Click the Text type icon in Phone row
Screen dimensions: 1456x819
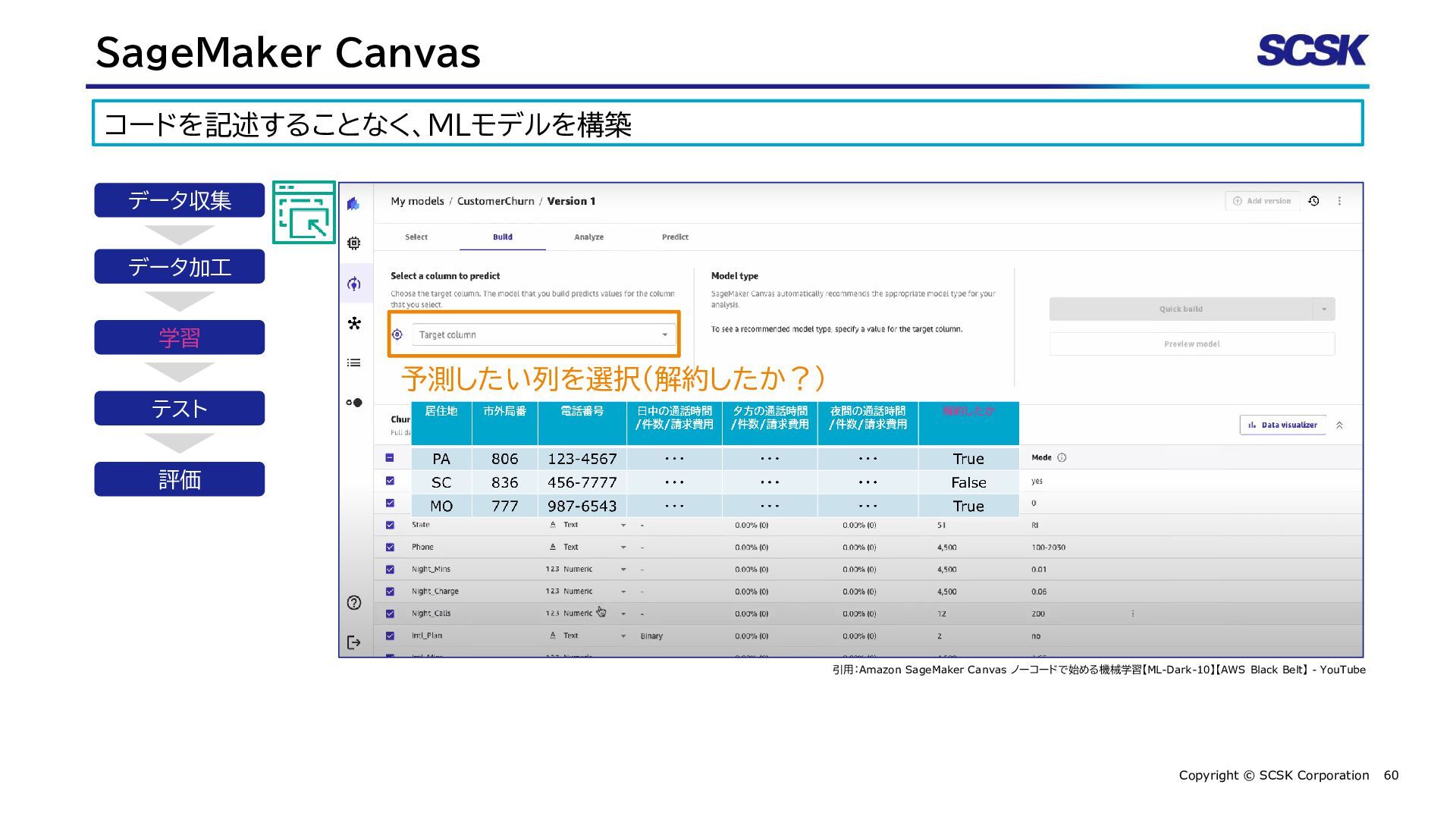pyautogui.click(x=553, y=547)
